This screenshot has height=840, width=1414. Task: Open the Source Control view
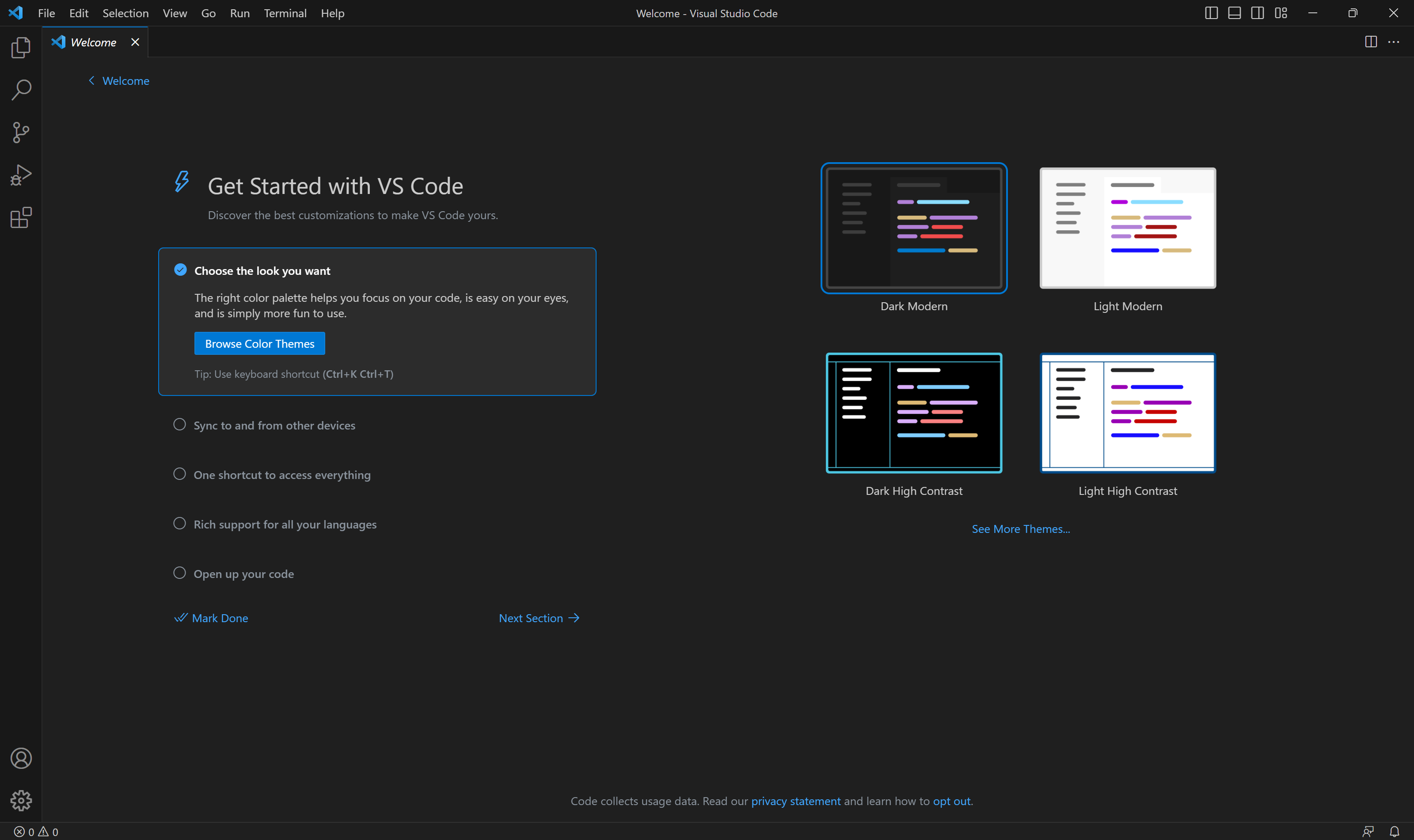point(21,132)
